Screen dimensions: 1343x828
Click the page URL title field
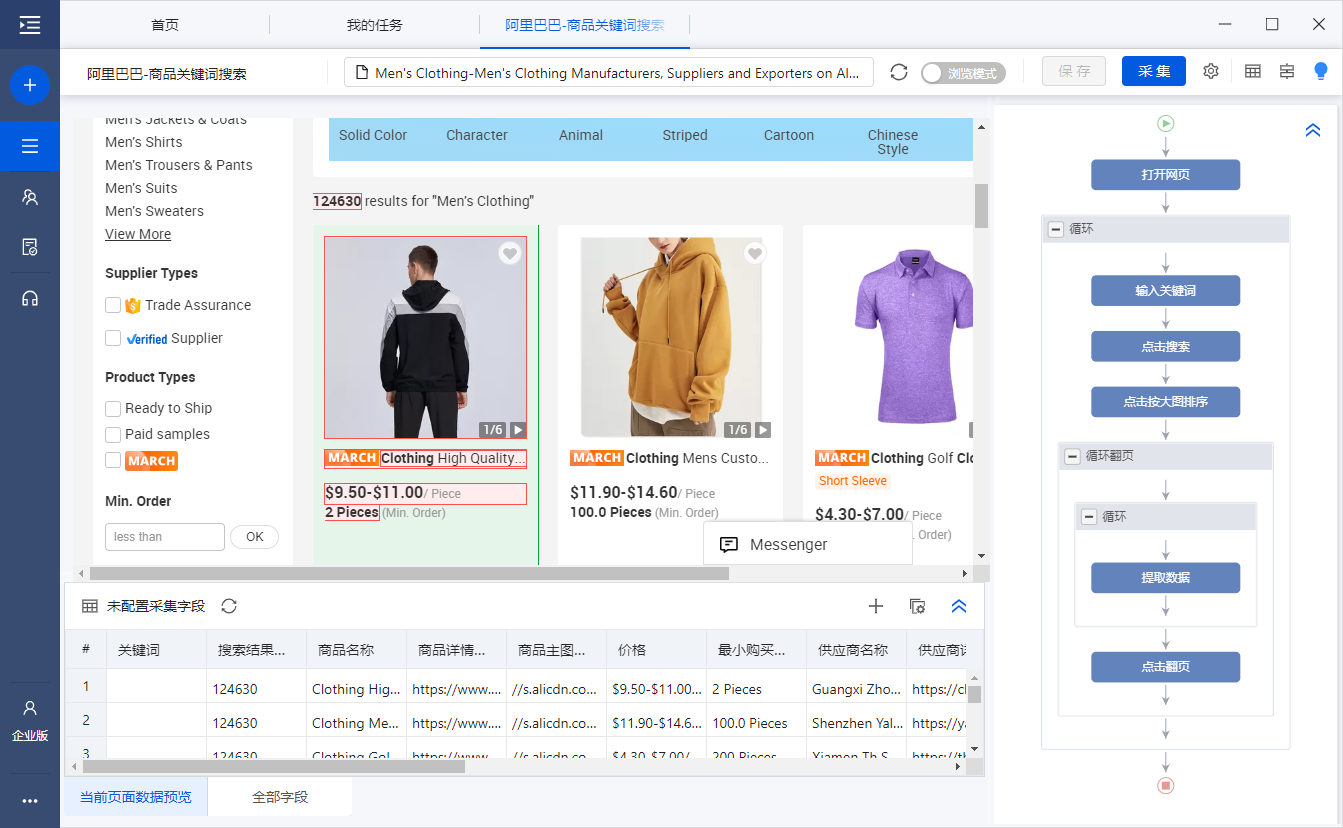tap(609, 73)
